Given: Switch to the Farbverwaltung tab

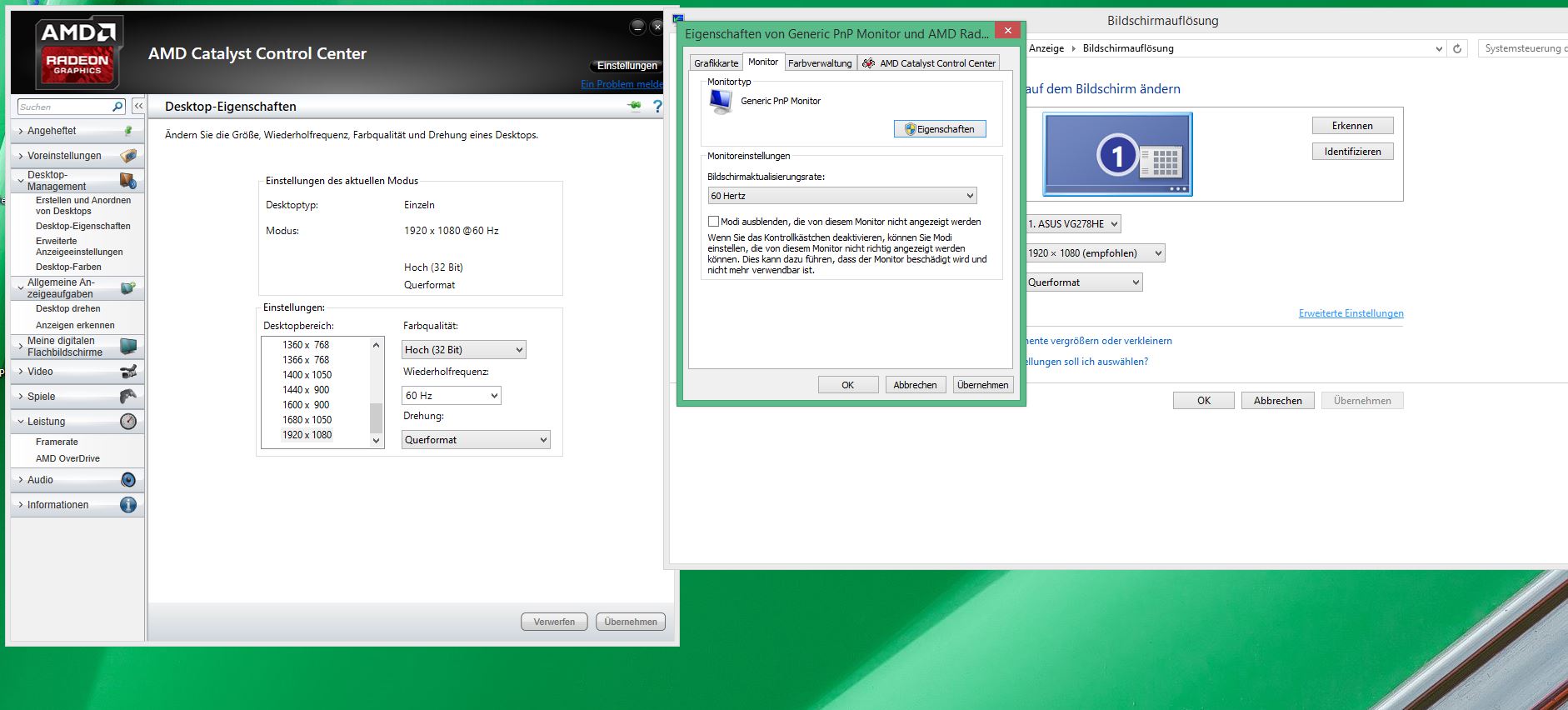Looking at the screenshot, I should pyautogui.click(x=820, y=63).
